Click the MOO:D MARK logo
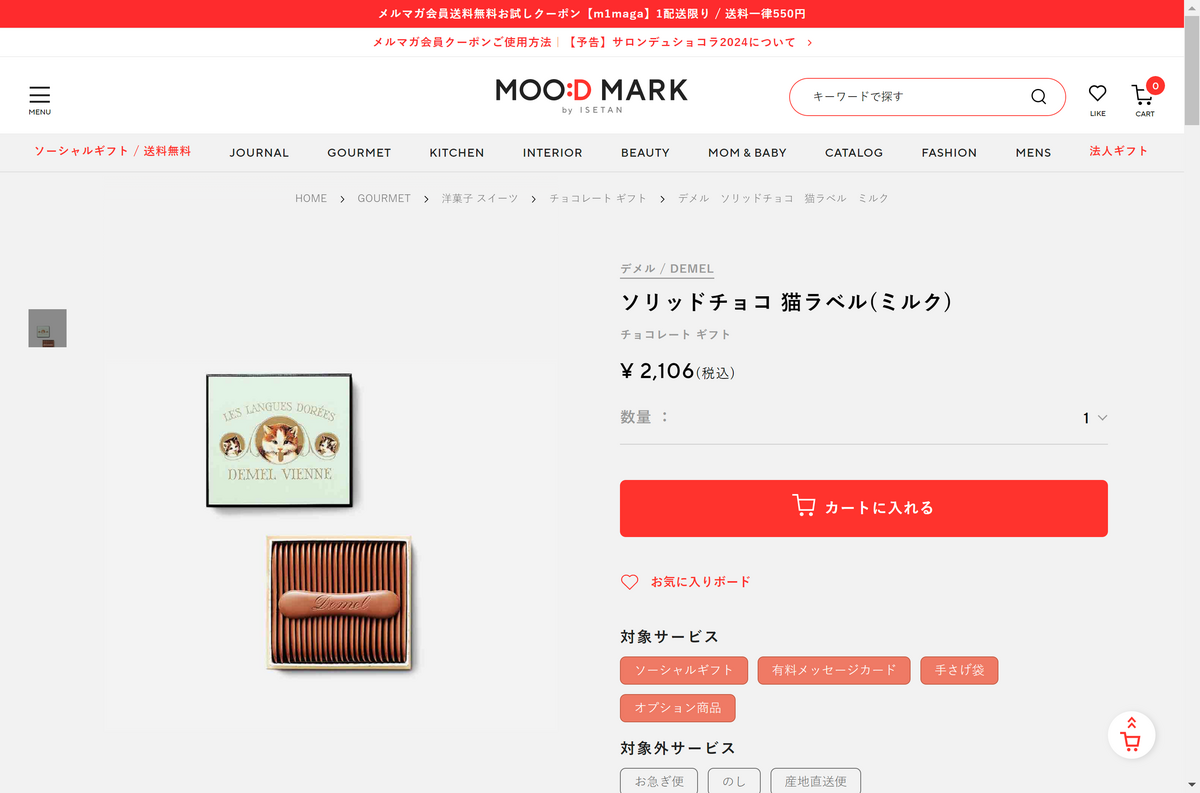Image resolution: width=1200 pixels, height=793 pixels. (592, 95)
